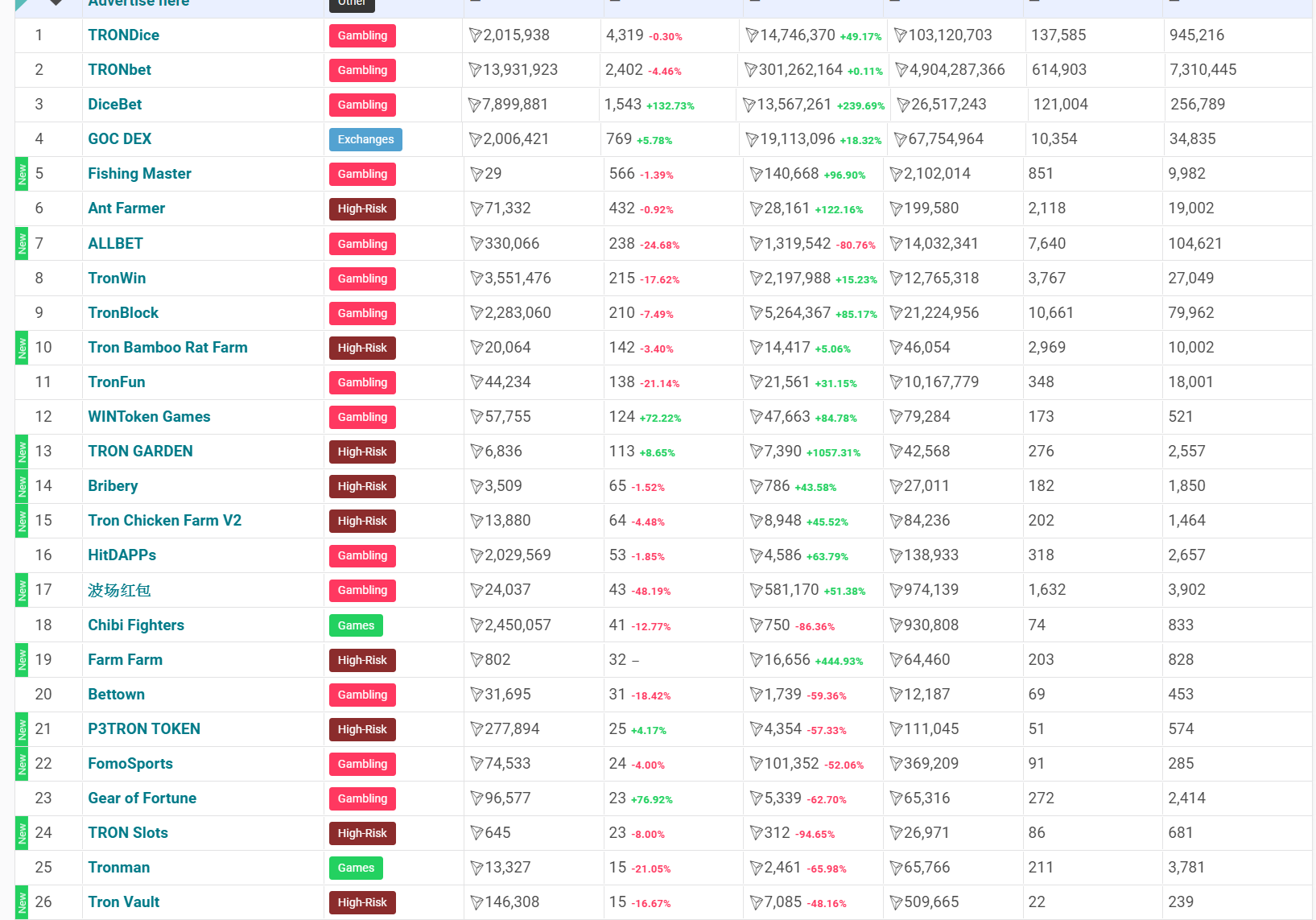This screenshot has height=920, width=1316.
Task: Open the WINToken Games link
Action: coord(150,416)
